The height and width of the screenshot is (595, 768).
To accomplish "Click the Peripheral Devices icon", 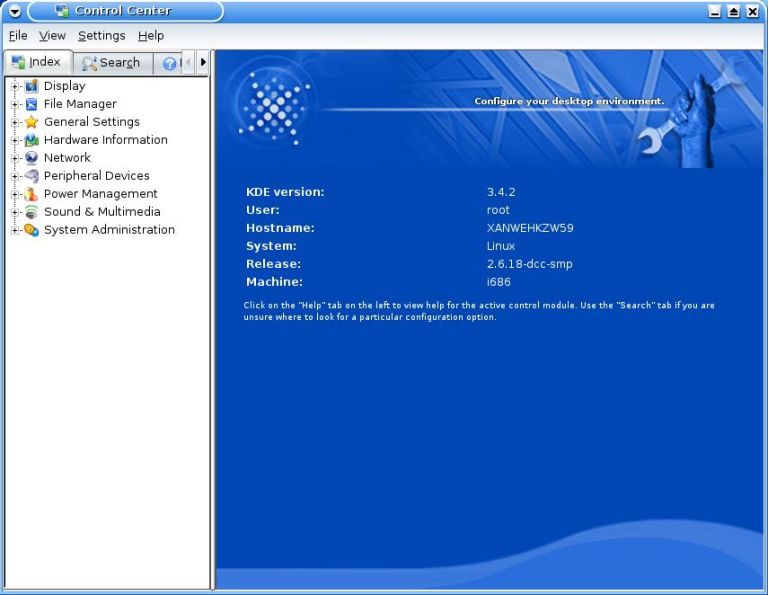I will [x=31, y=176].
